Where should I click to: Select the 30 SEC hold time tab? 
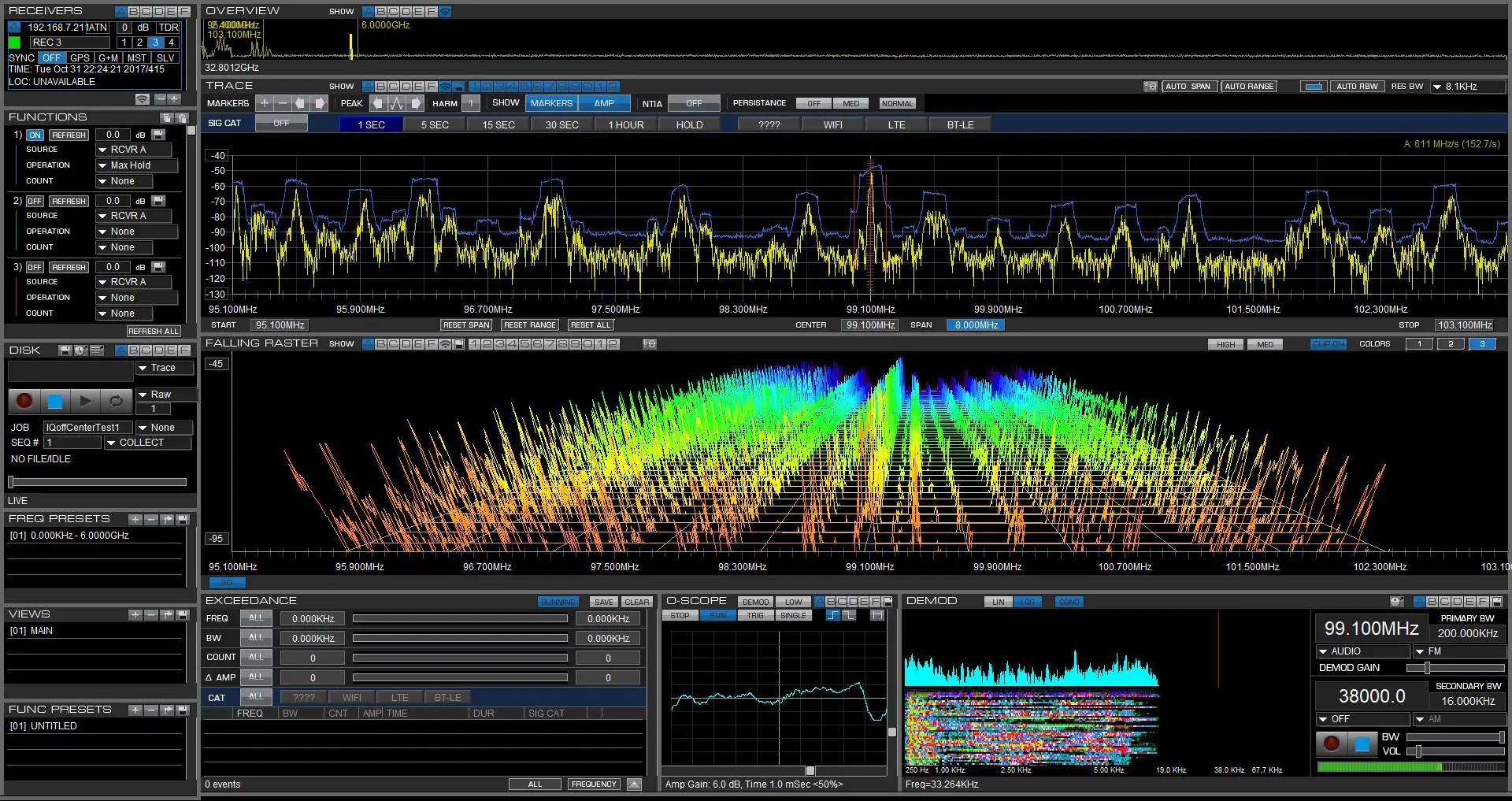point(562,124)
